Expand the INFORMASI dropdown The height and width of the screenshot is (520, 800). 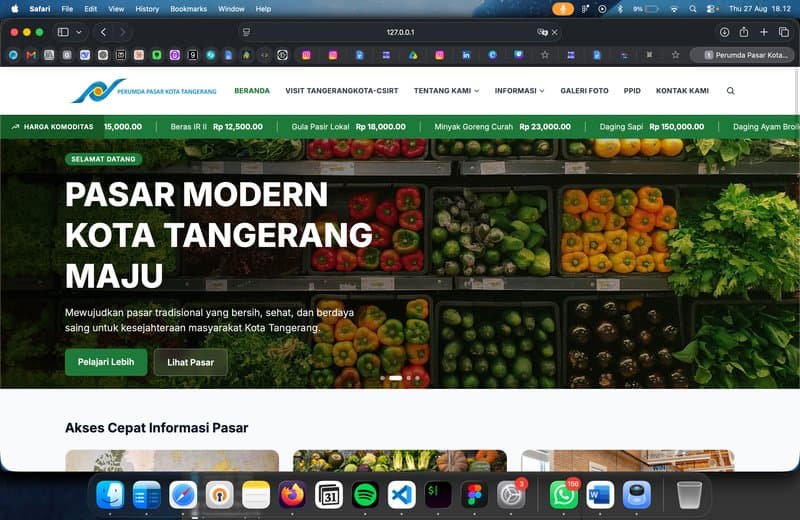tap(519, 91)
